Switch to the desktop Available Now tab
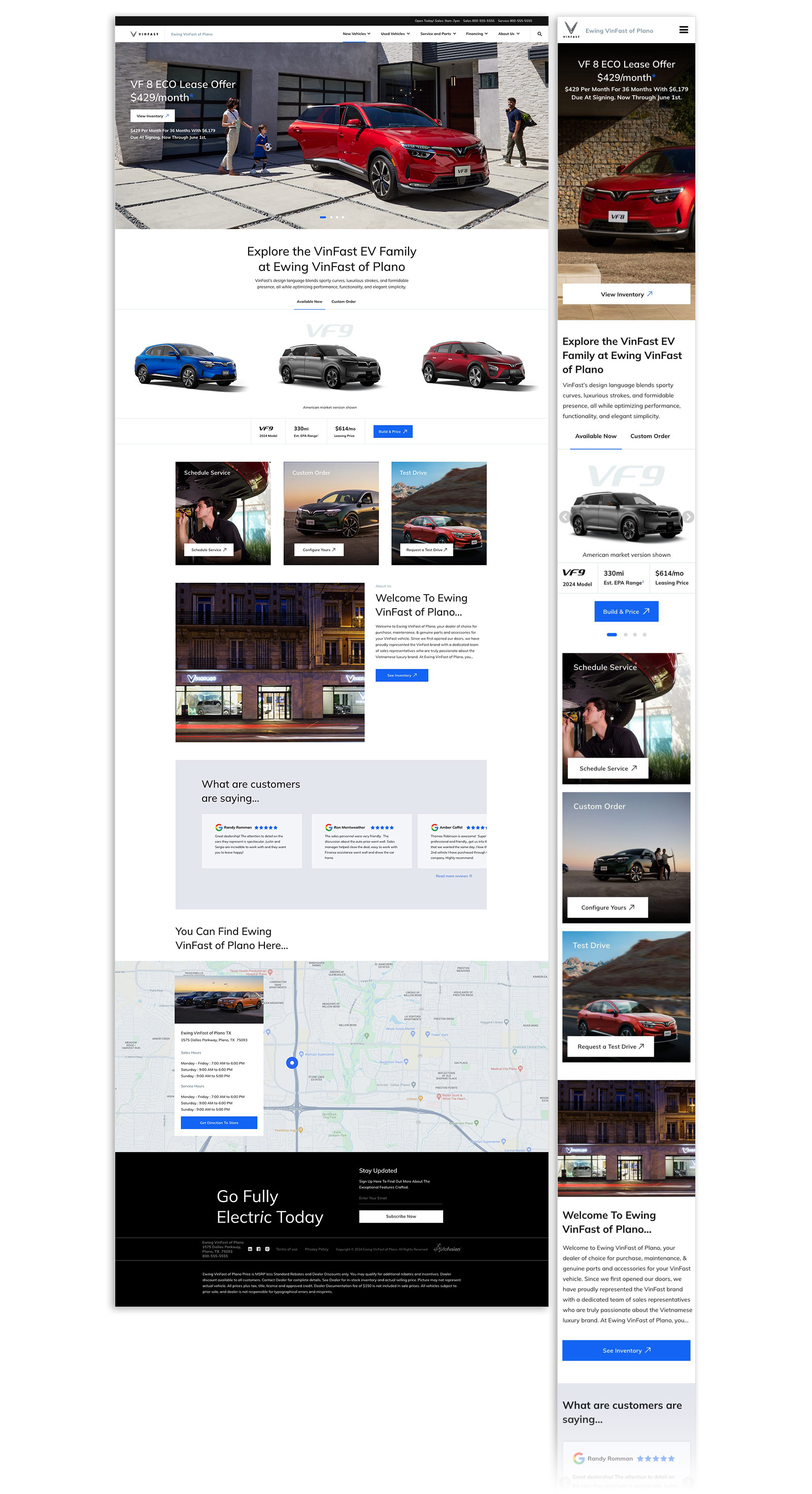The height and width of the screenshot is (1494, 812). (309, 302)
